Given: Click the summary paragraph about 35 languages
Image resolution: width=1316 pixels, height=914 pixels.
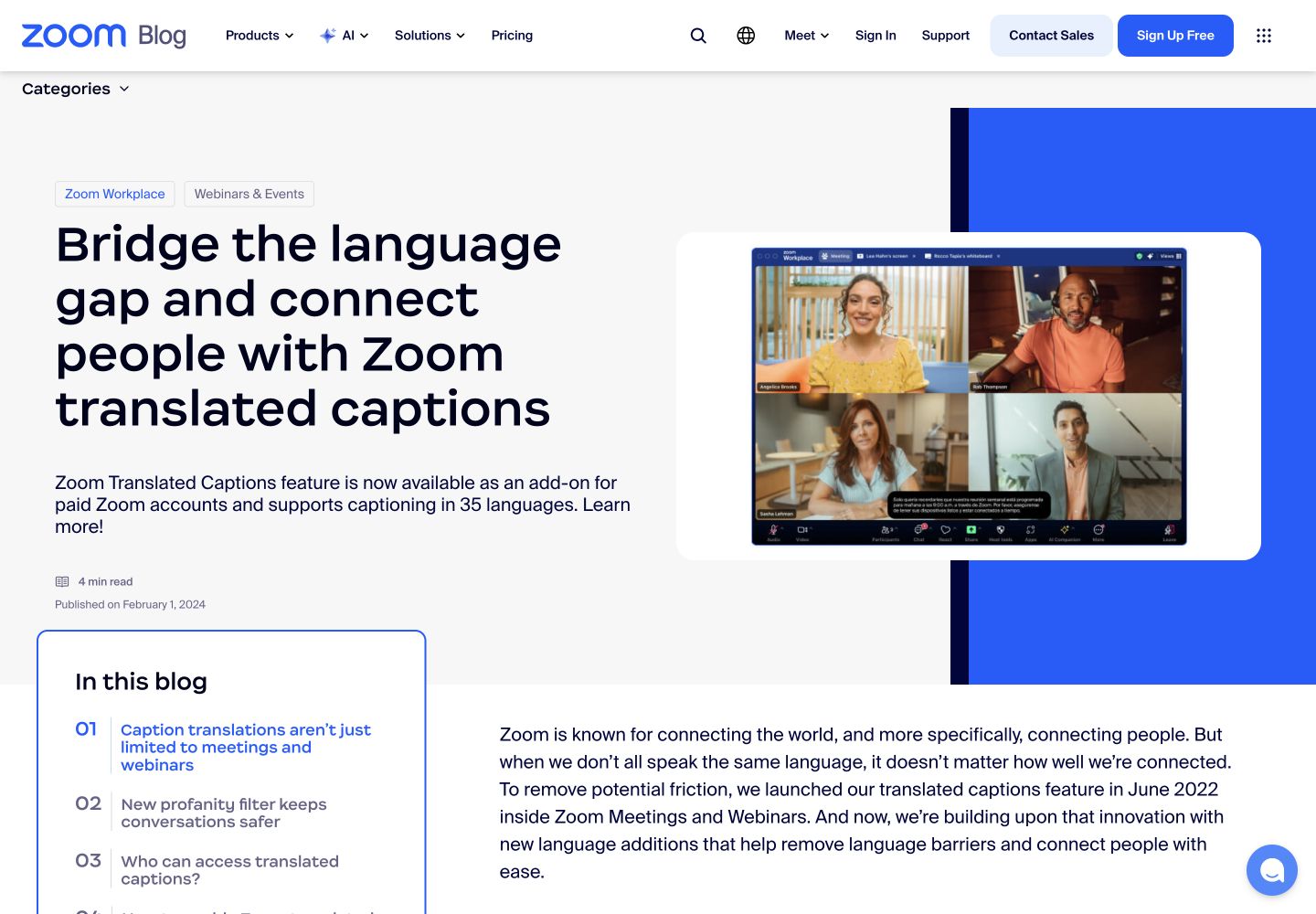Looking at the screenshot, I should click(343, 505).
